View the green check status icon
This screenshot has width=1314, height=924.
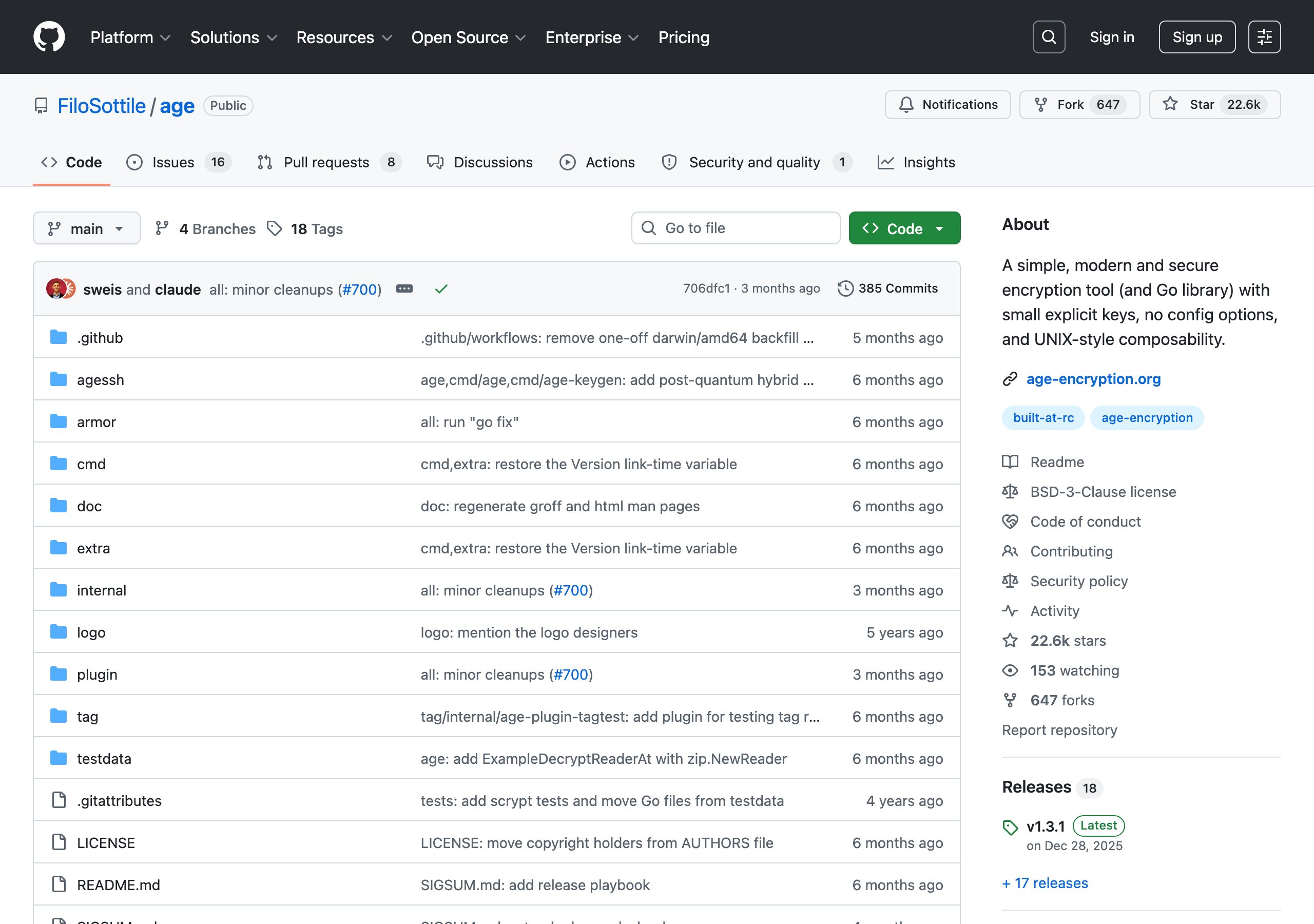pos(441,289)
